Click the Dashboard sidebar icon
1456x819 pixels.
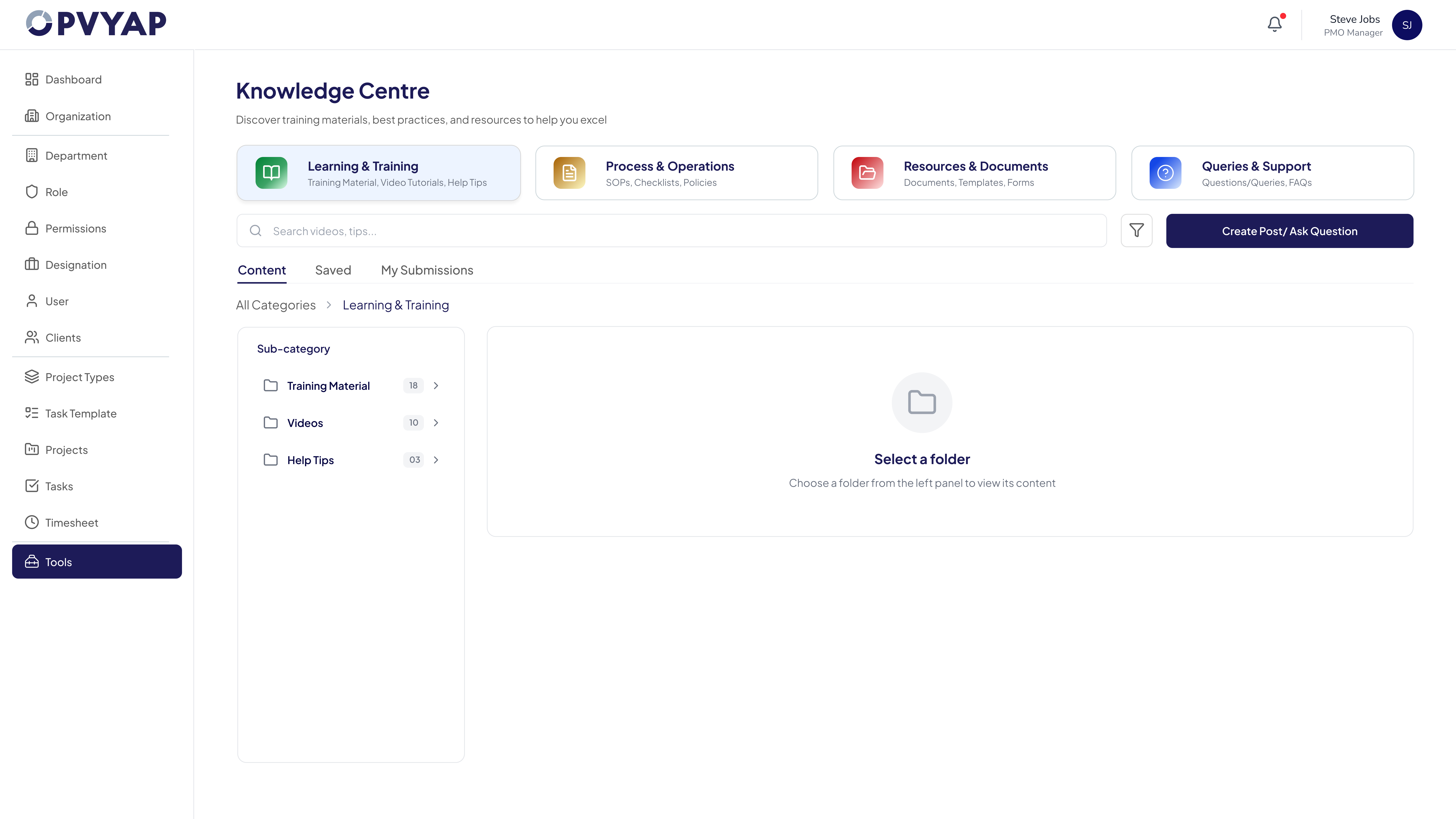coord(32,79)
